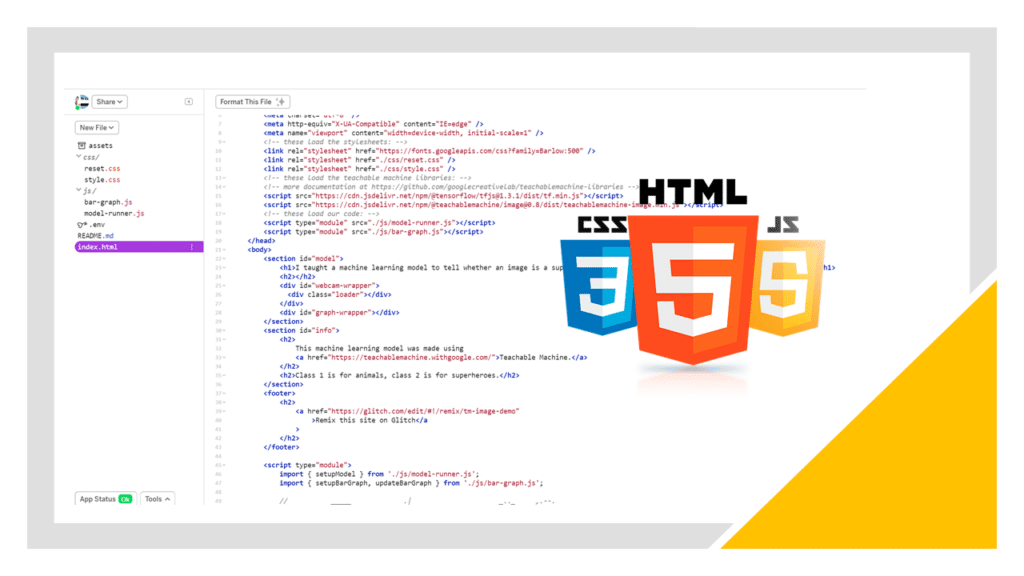Click the Format This File button
Viewport: 1024px width, 576px height.
pyautogui.click(x=248, y=101)
